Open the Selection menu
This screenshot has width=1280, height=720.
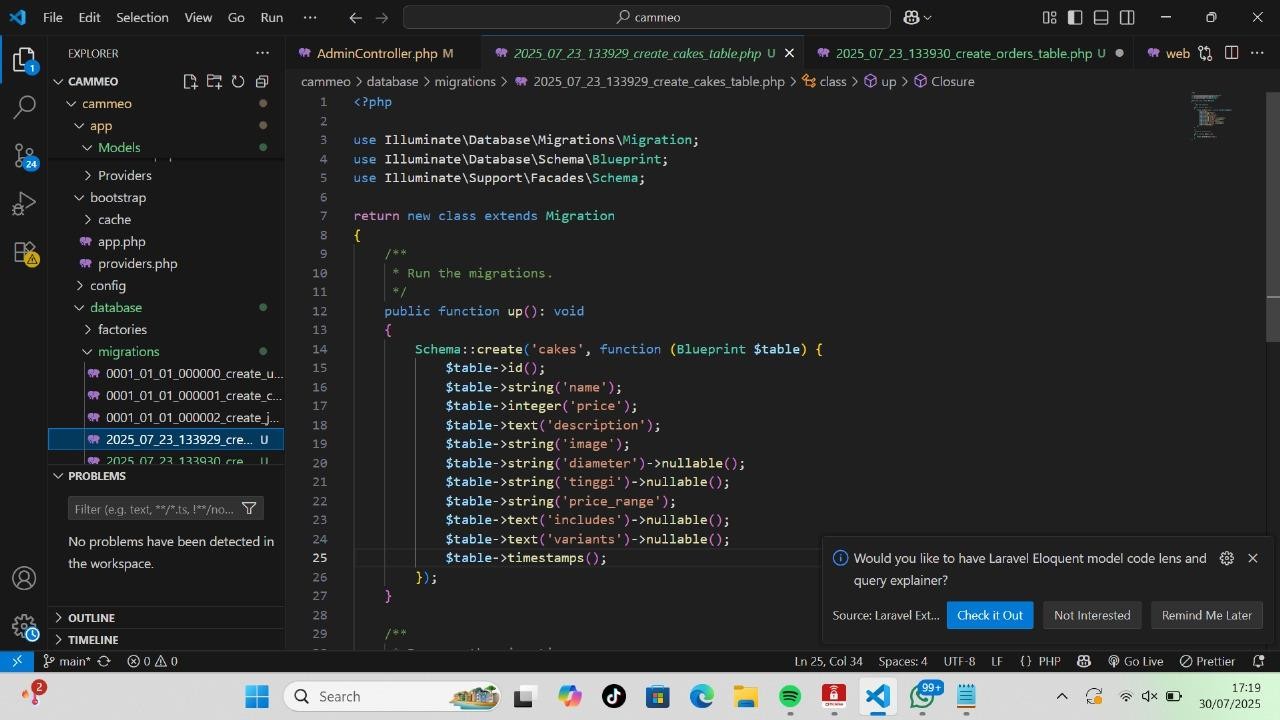142,17
